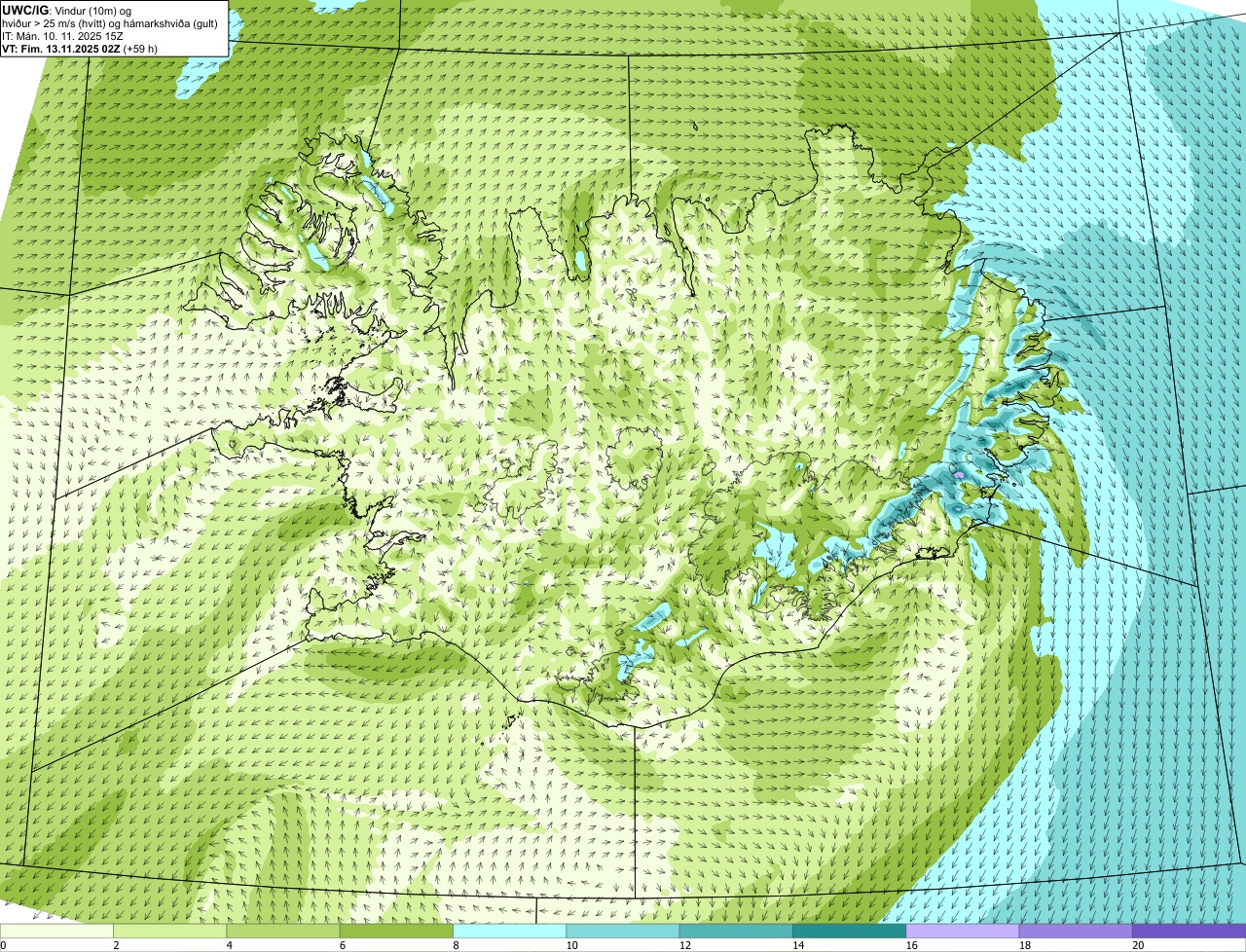Click the 4–6 m/s green legend swatch

[284, 931]
